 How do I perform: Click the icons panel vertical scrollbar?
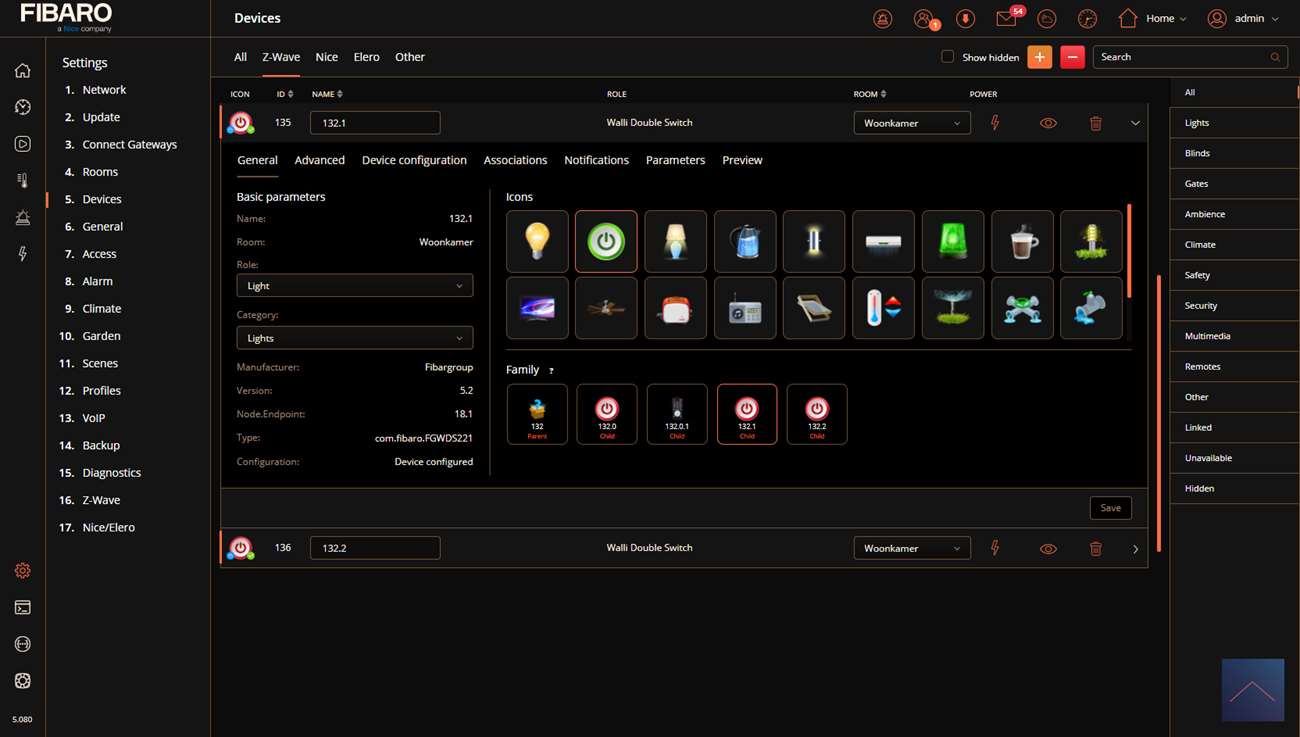(x=1129, y=250)
